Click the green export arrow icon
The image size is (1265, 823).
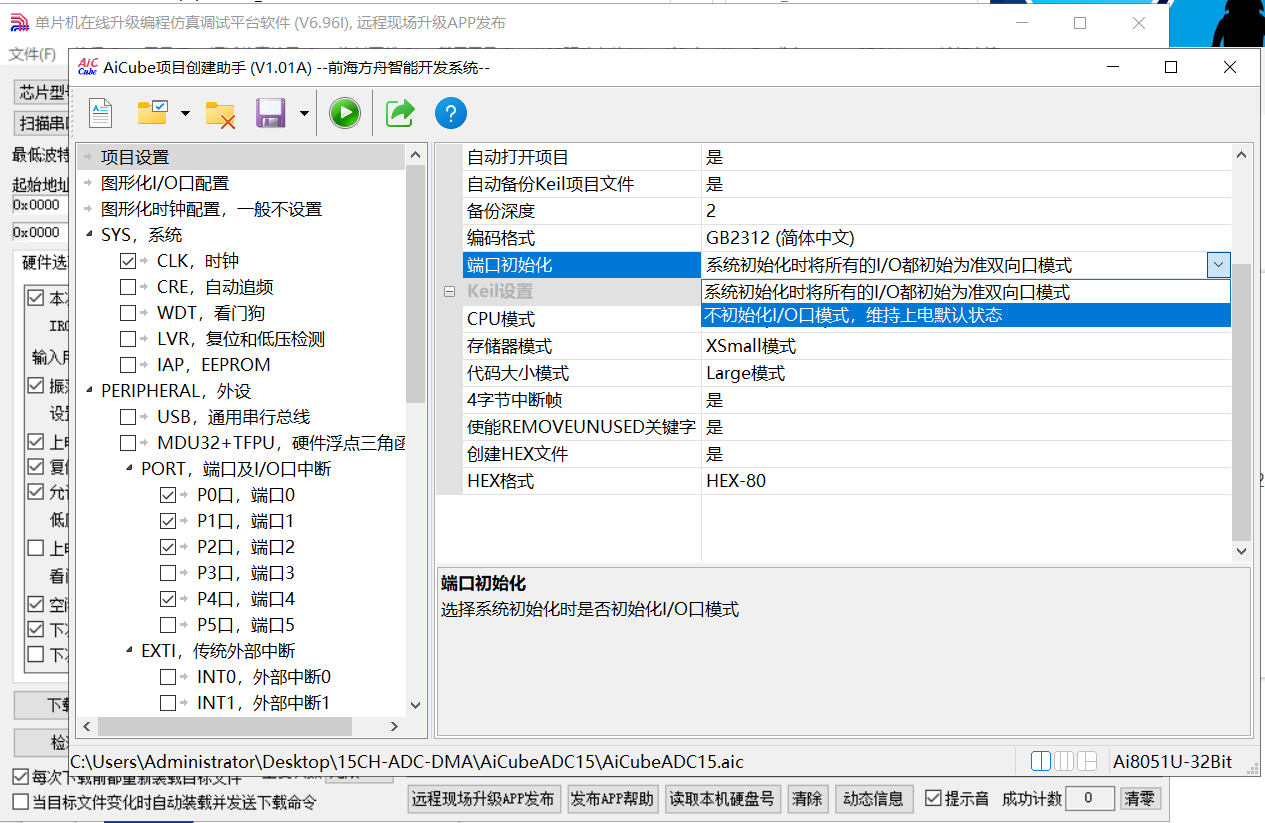tap(400, 113)
